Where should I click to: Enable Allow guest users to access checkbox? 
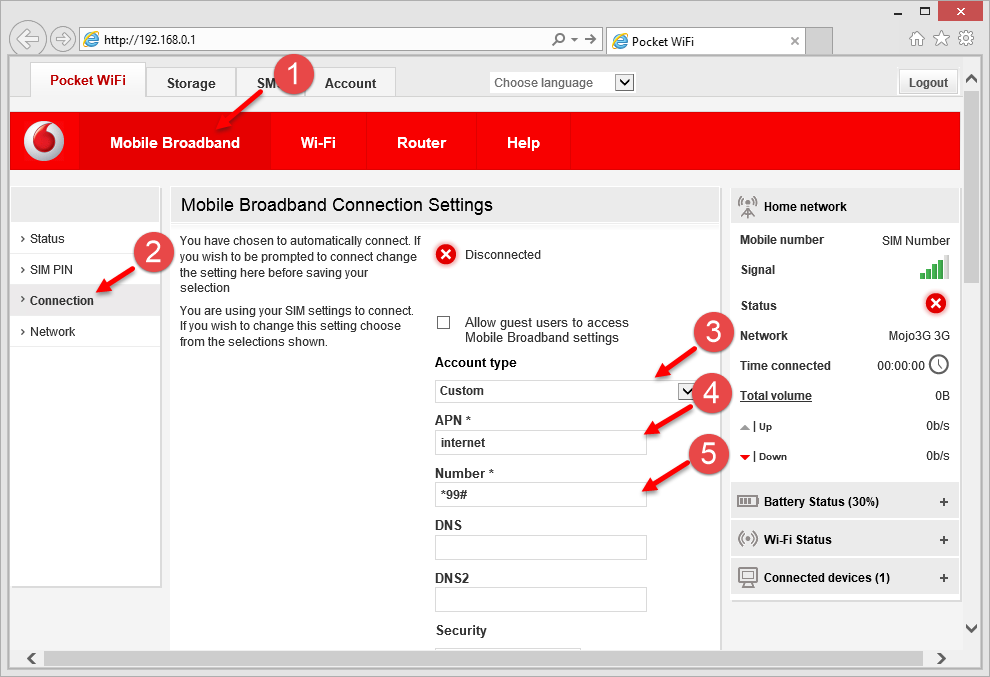[444, 323]
